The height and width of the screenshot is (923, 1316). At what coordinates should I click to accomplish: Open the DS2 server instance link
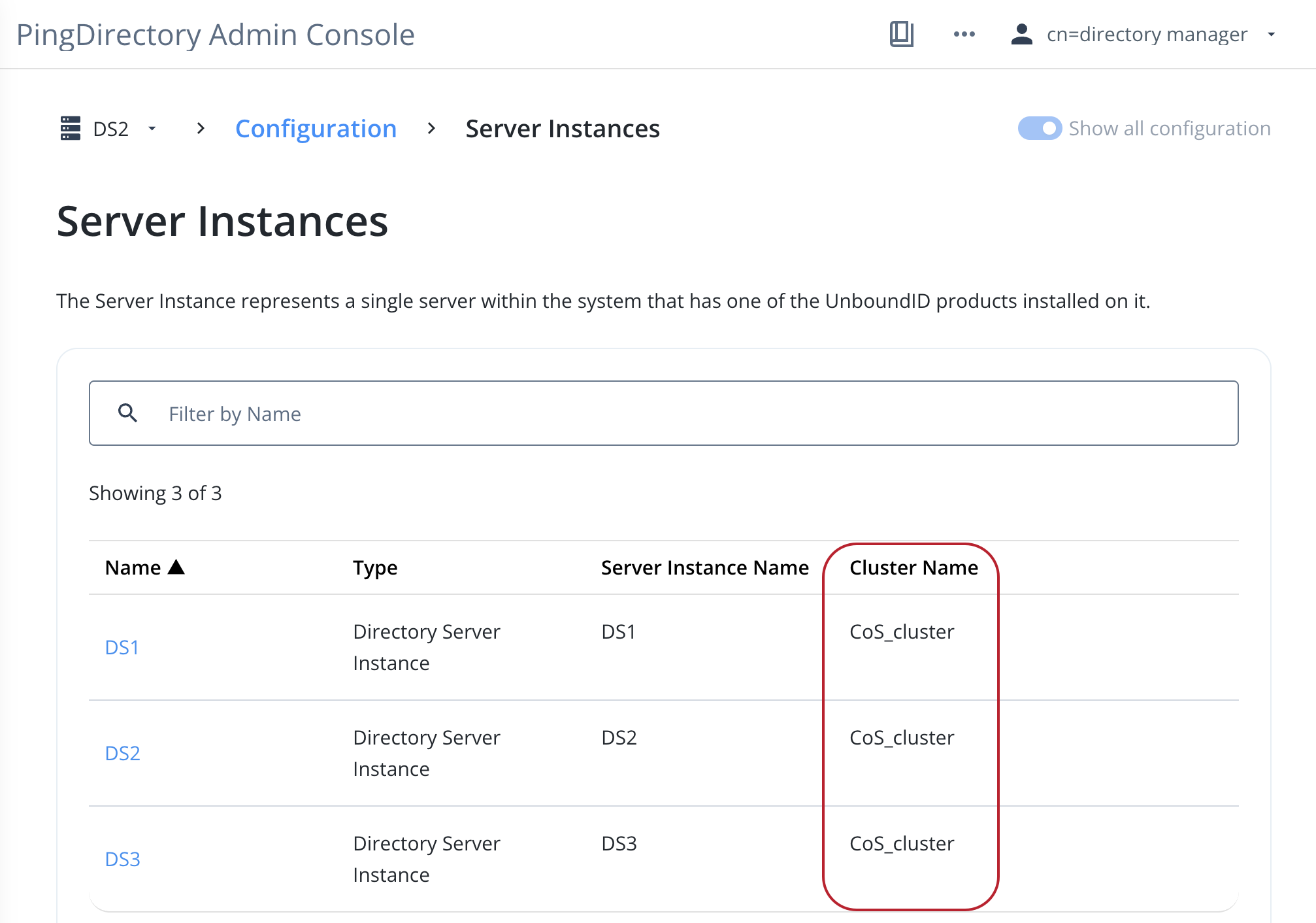[122, 753]
